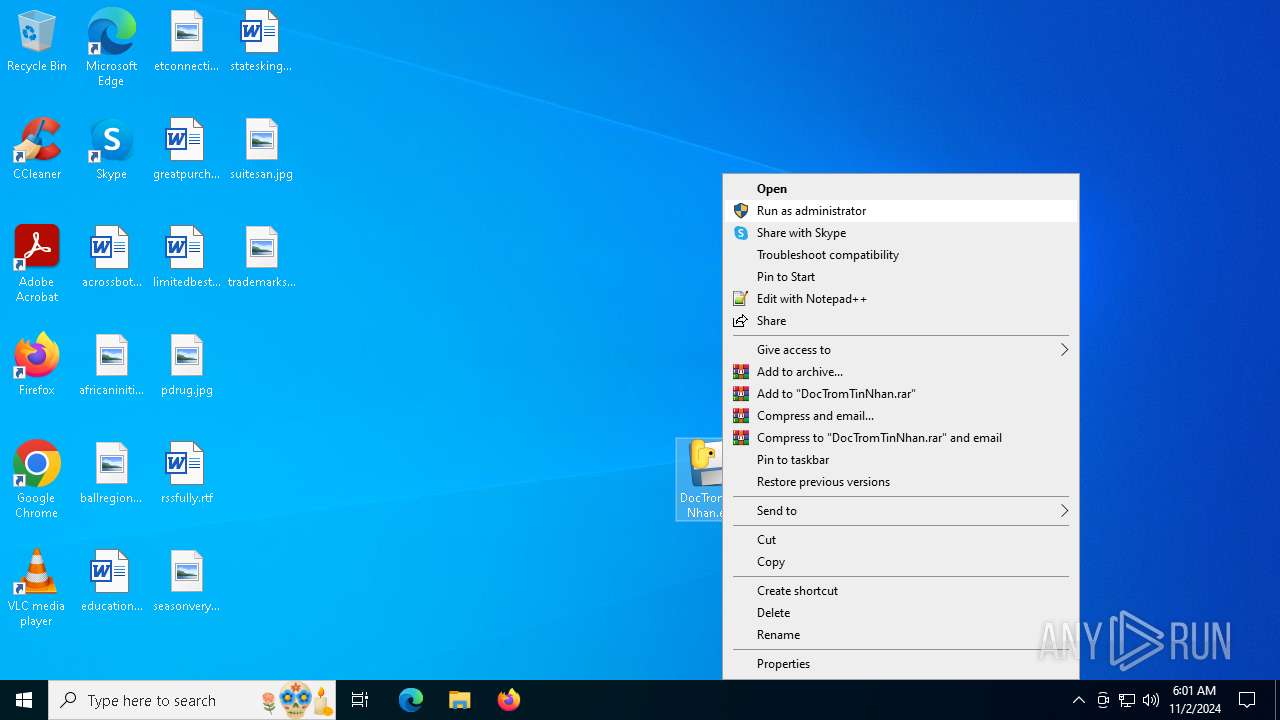Open the notification Action Center

tap(1247, 700)
